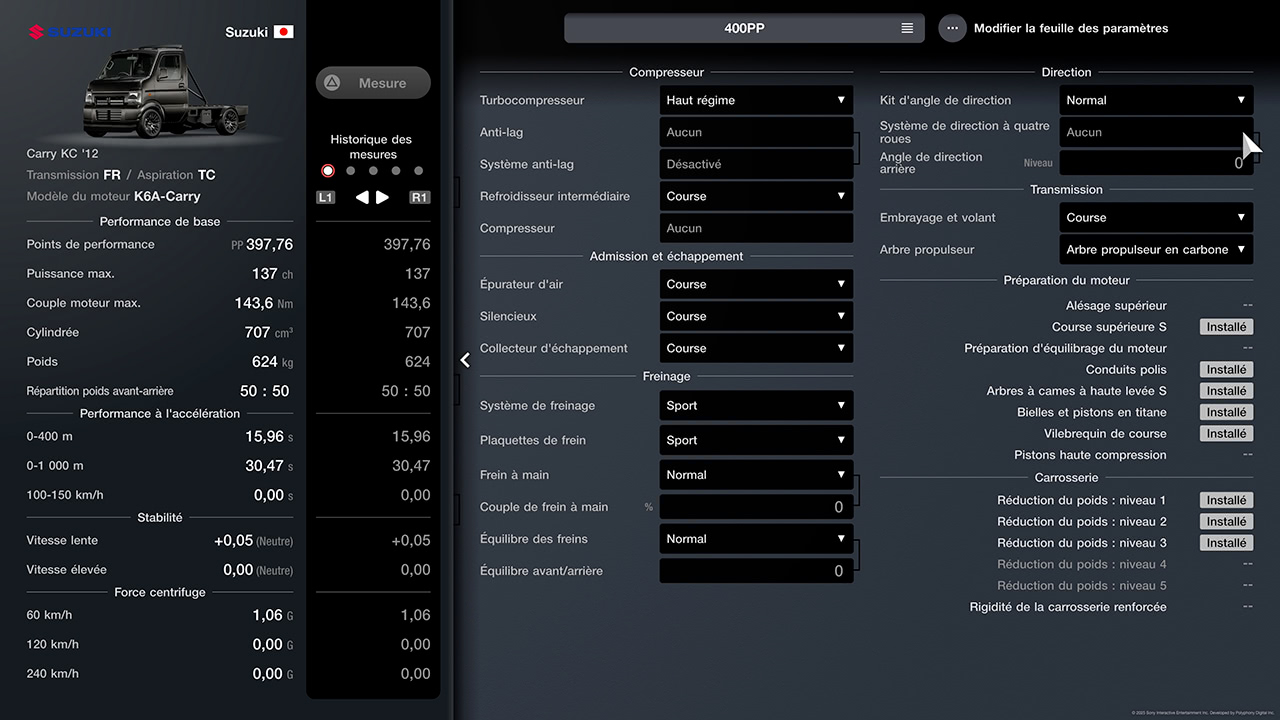Image resolution: width=1280 pixels, height=720 pixels.
Task: Click the Puissance max. 137 ch value
Action: click(x=272, y=274)
